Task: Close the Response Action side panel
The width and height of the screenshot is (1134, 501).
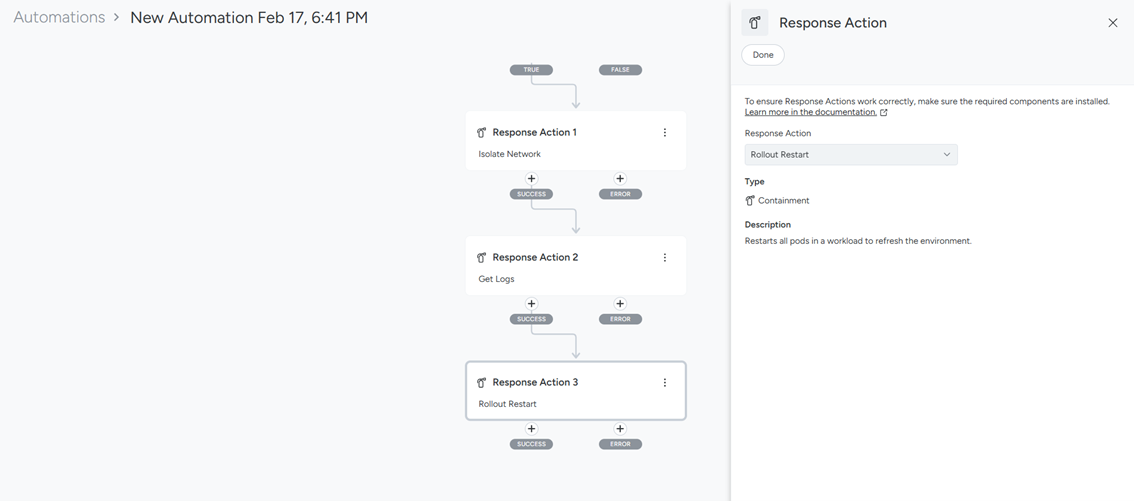Action: [1112, 23]
